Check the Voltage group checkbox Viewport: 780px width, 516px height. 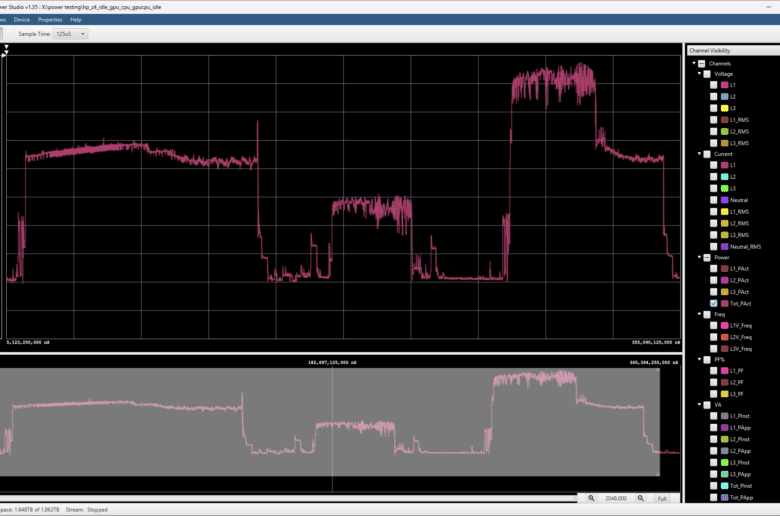coord(707,74)
